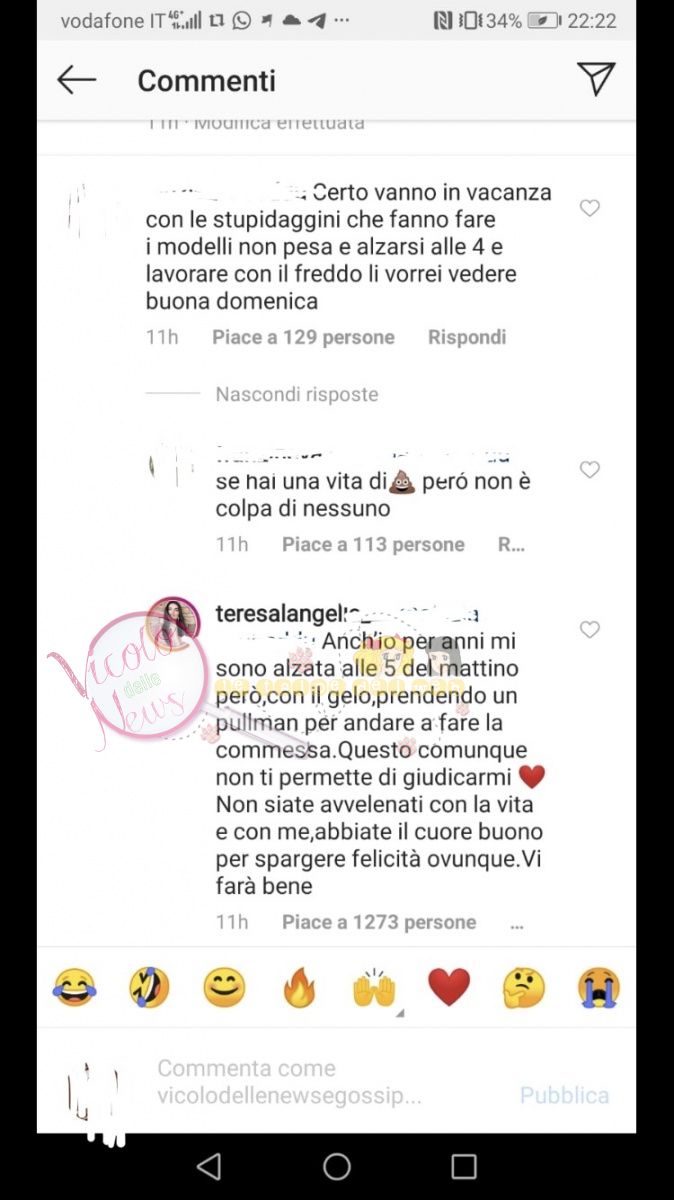The image size is (674, 1200).
Task: Tap the back arrow in the Commenti header
Action: pyautogui.click(x=76, y=80)
